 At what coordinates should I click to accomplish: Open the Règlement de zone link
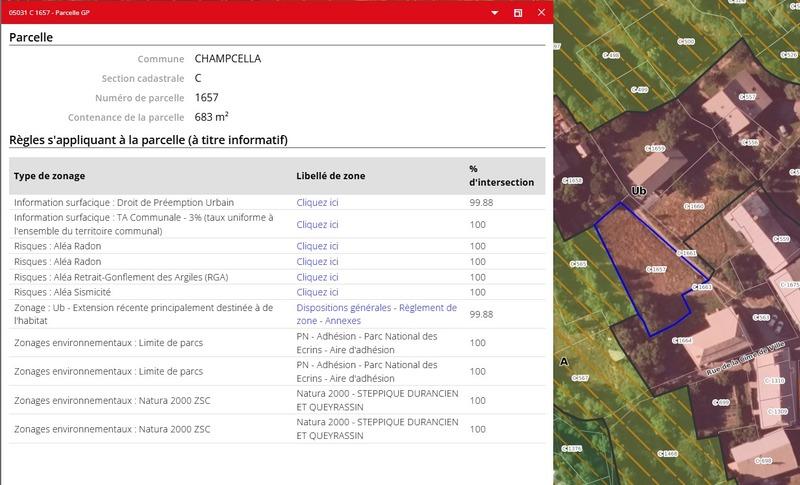pos(427,308)
